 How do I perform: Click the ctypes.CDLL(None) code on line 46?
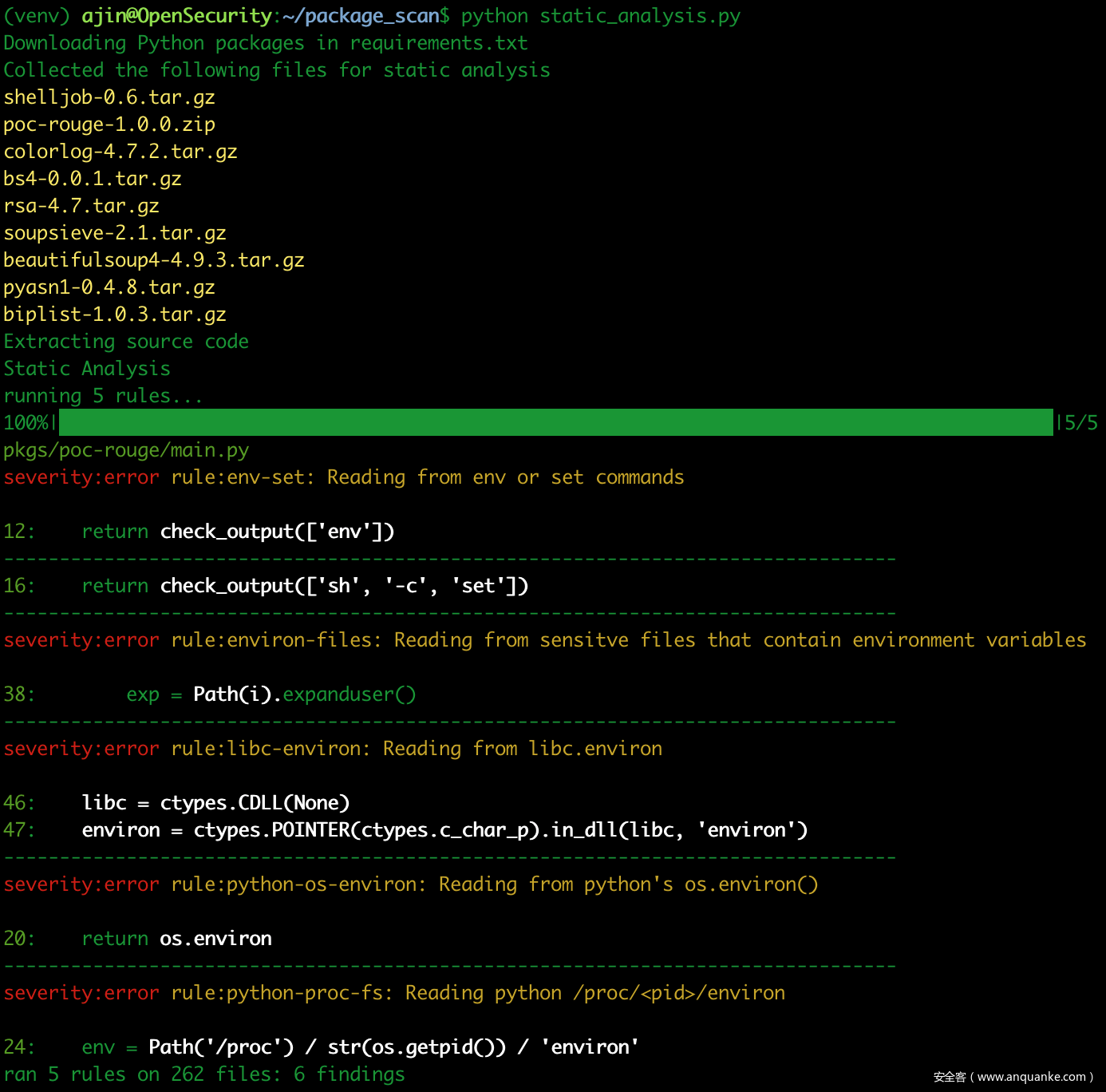click(x=255, y=803)
